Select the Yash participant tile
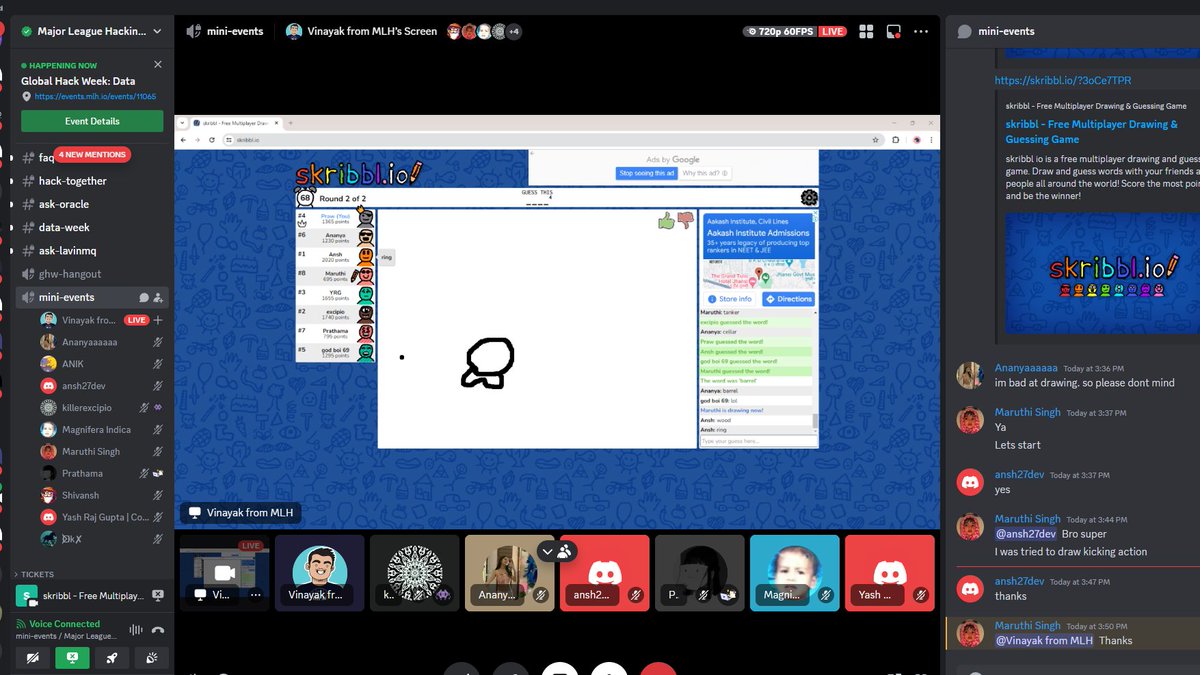The height and width of the screenshot is (675, 1200). tap(890, 573)
